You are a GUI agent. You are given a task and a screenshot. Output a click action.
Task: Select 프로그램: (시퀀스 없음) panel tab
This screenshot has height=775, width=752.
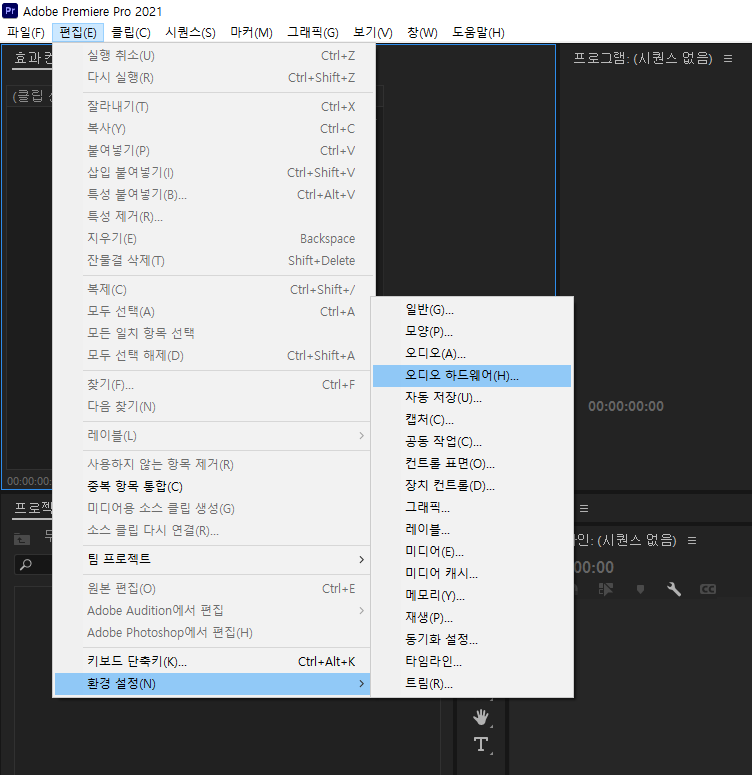tap(643, 58)
